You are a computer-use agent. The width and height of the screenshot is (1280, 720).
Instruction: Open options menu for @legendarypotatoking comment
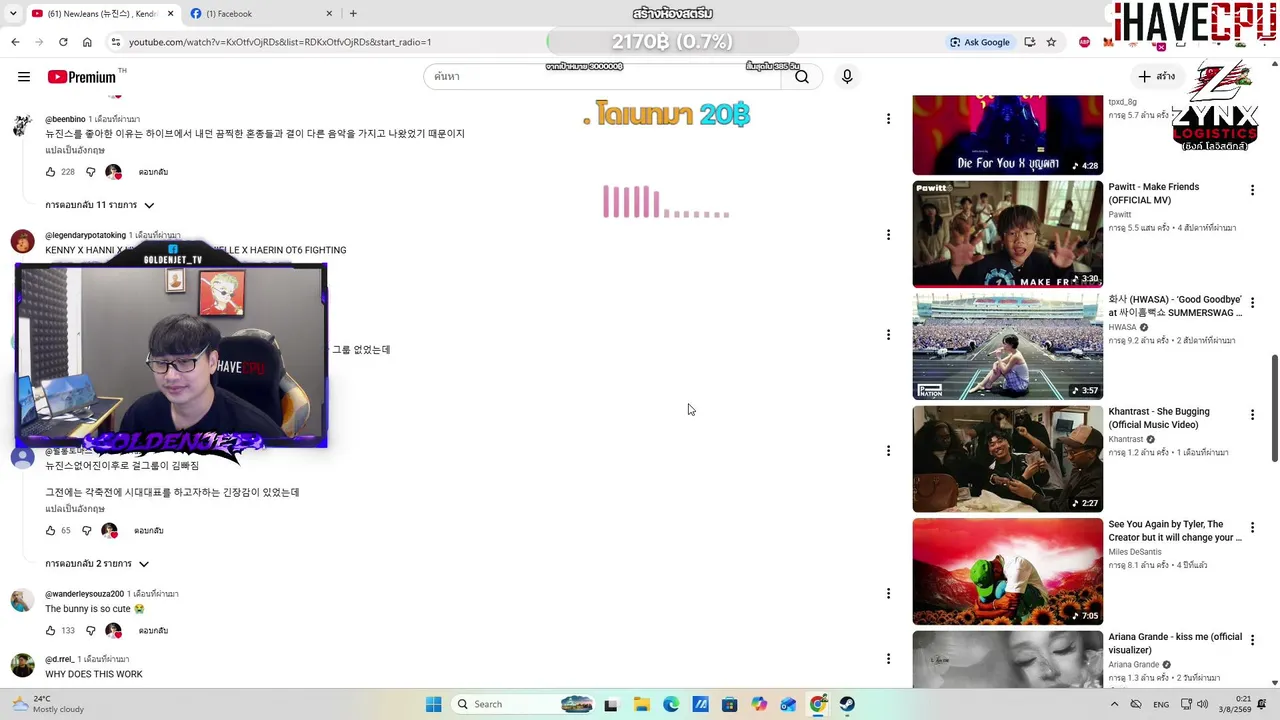pyautogui.click(x=888, y=235)
